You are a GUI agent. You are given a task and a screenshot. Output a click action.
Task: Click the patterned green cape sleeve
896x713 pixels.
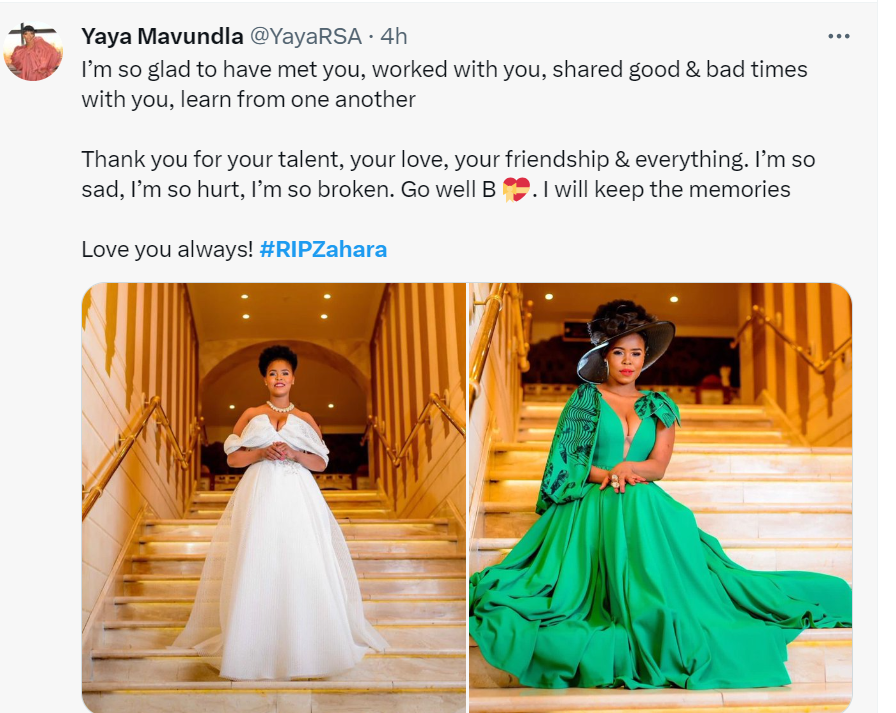[x=565, y=450]
